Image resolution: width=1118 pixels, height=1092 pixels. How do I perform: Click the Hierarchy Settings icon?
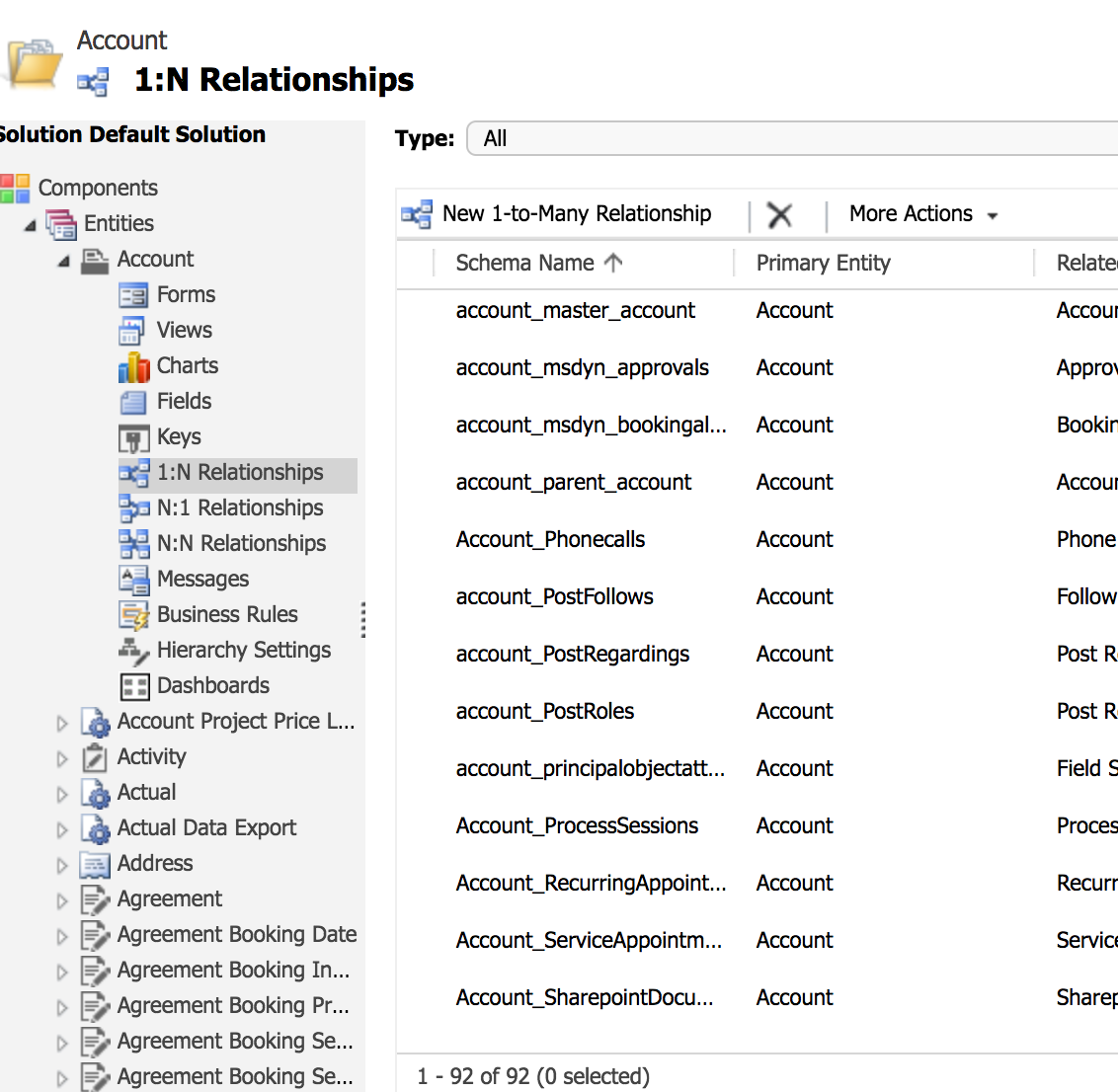click(x=133, y=651)
